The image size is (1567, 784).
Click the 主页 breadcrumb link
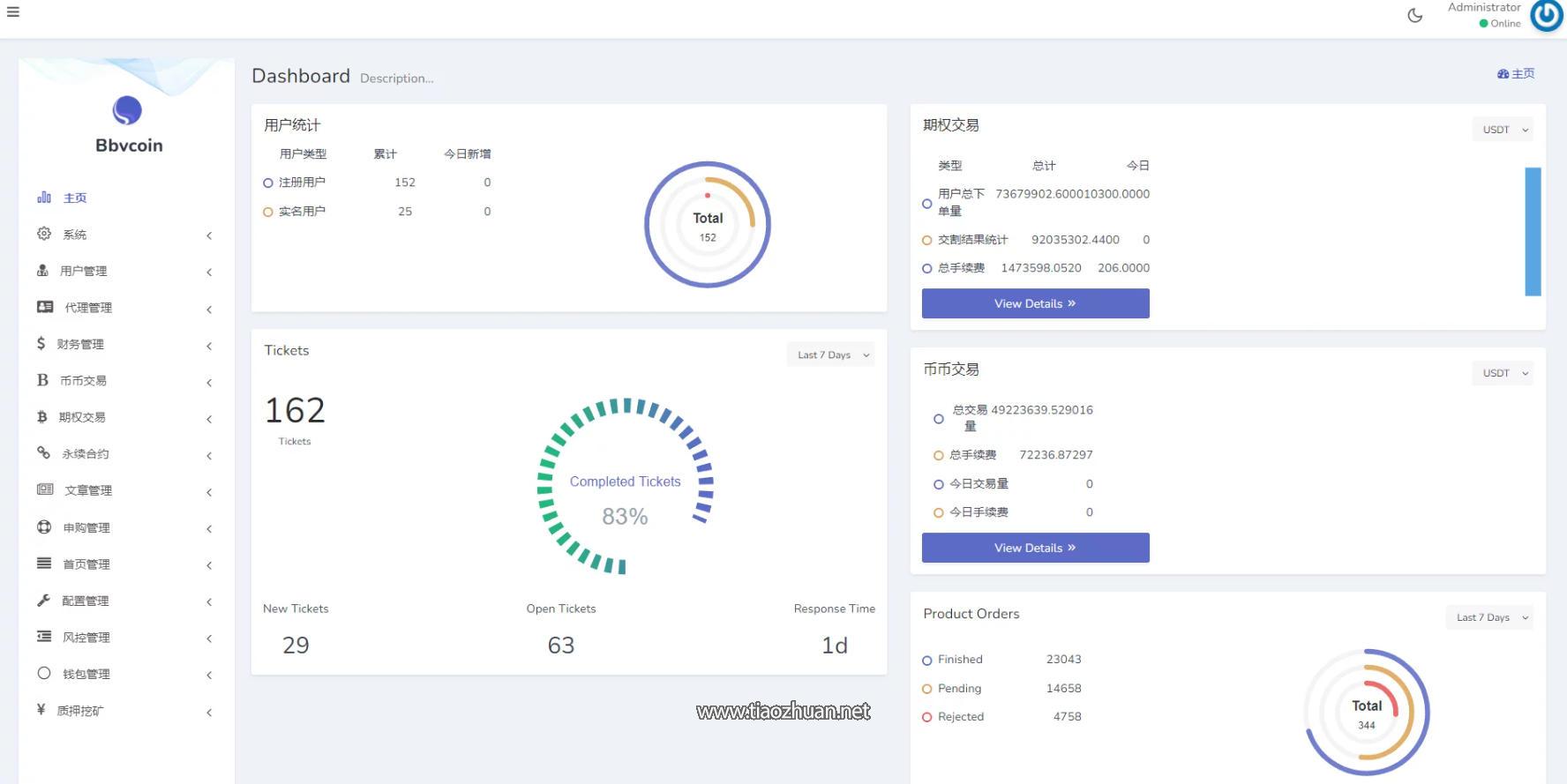pos(1516,74)
